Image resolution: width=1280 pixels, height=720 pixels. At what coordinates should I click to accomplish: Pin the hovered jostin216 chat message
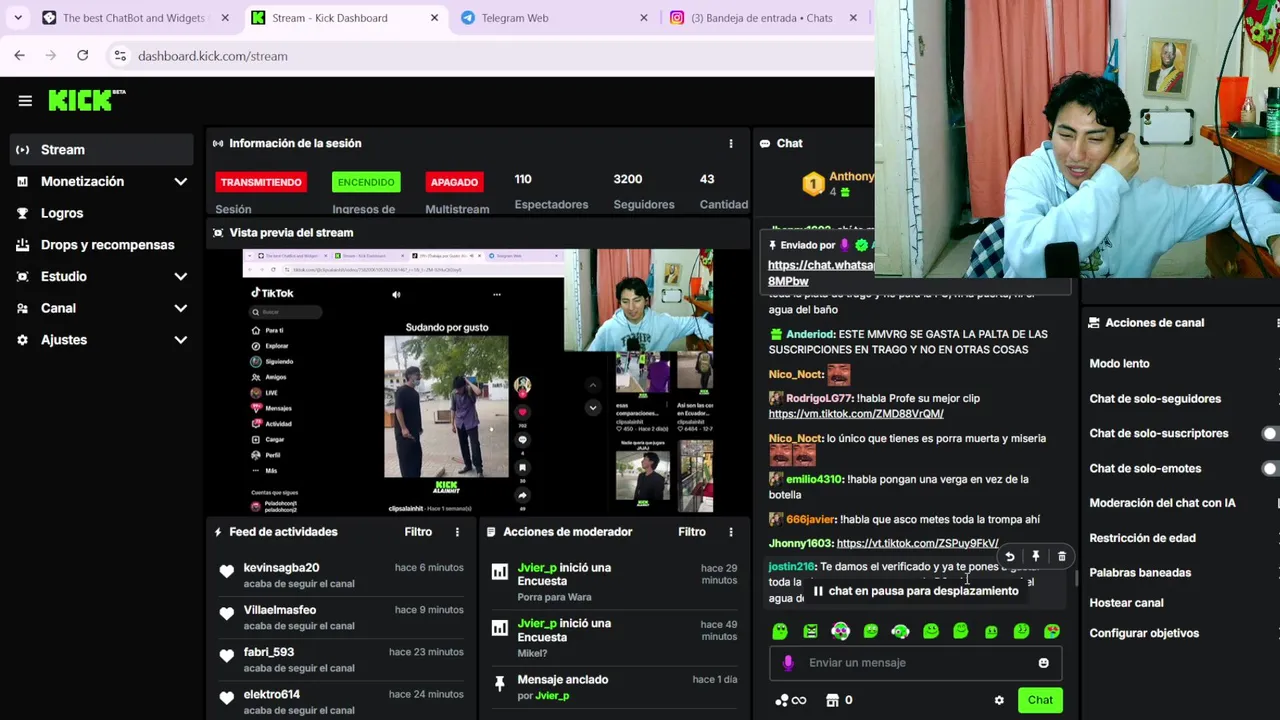click(1036, 556)
